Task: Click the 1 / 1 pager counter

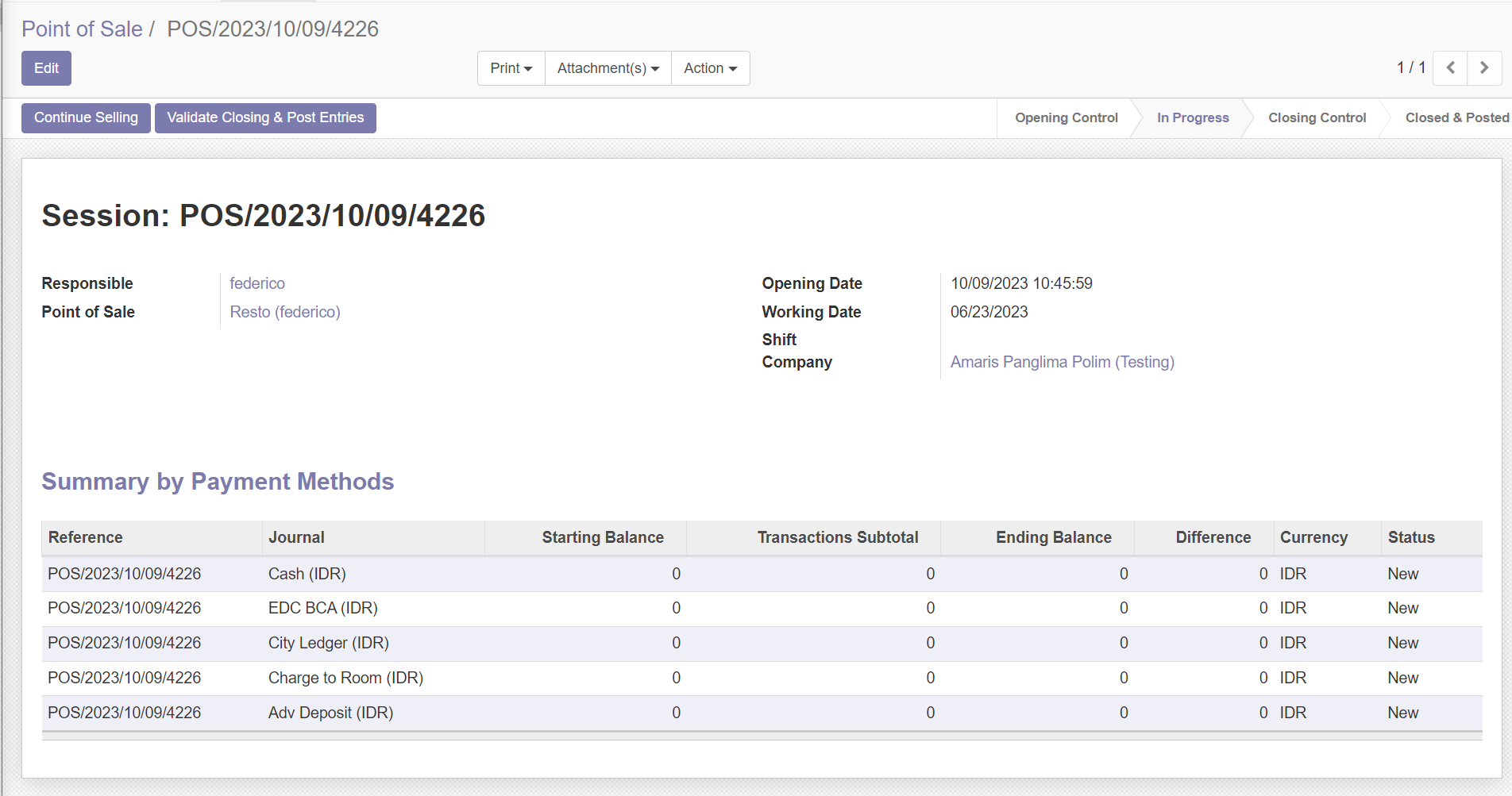Action: (x=1411, y=67)
